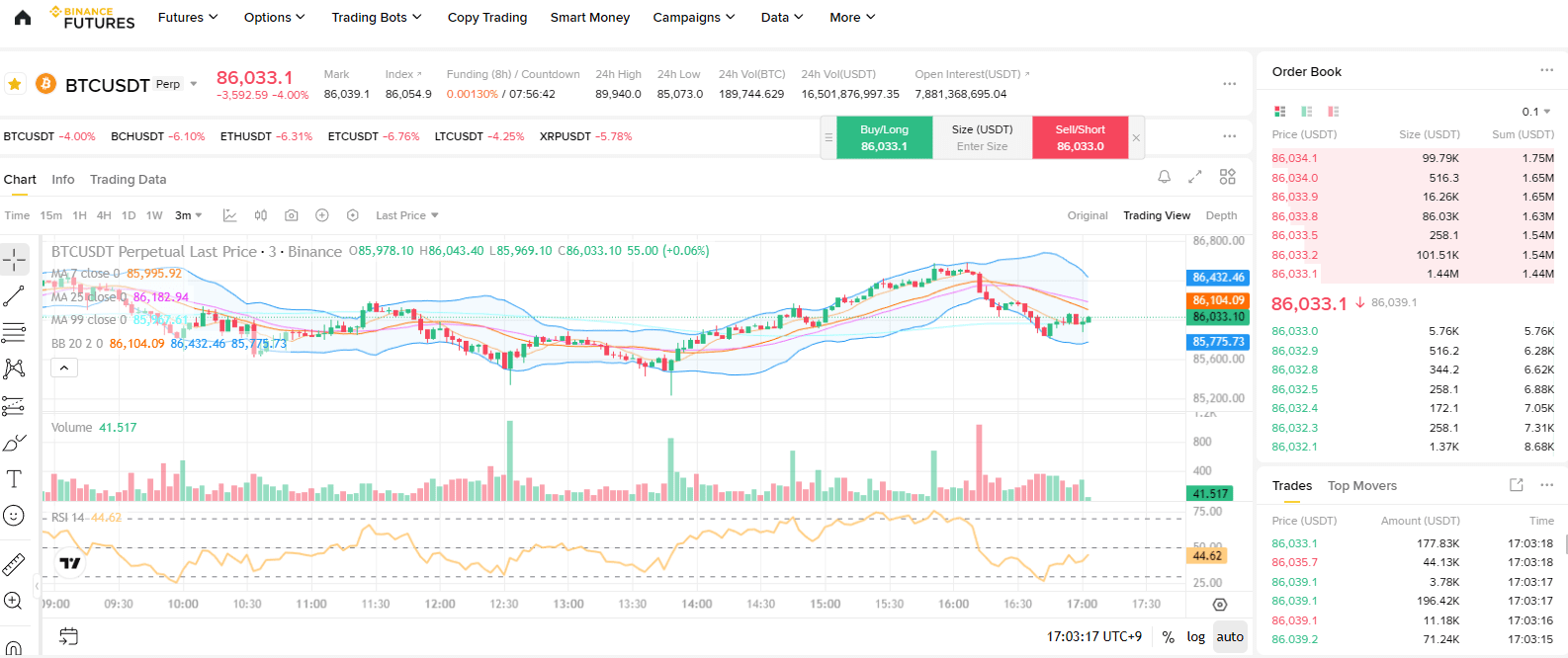The height and width of the screenshot is (658, 1568).
Task: Click the plus-circle add icon in chart toolbar
Action: pyautogui.click(x=322, y=215)
